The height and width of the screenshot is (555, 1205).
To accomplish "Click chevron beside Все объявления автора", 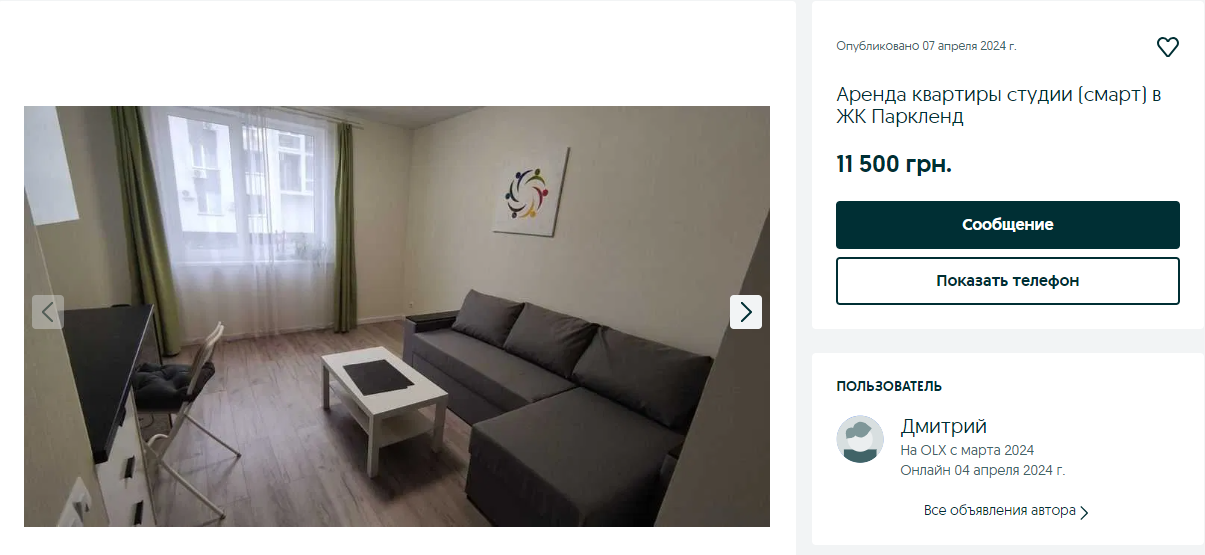I will point(1085,512).
